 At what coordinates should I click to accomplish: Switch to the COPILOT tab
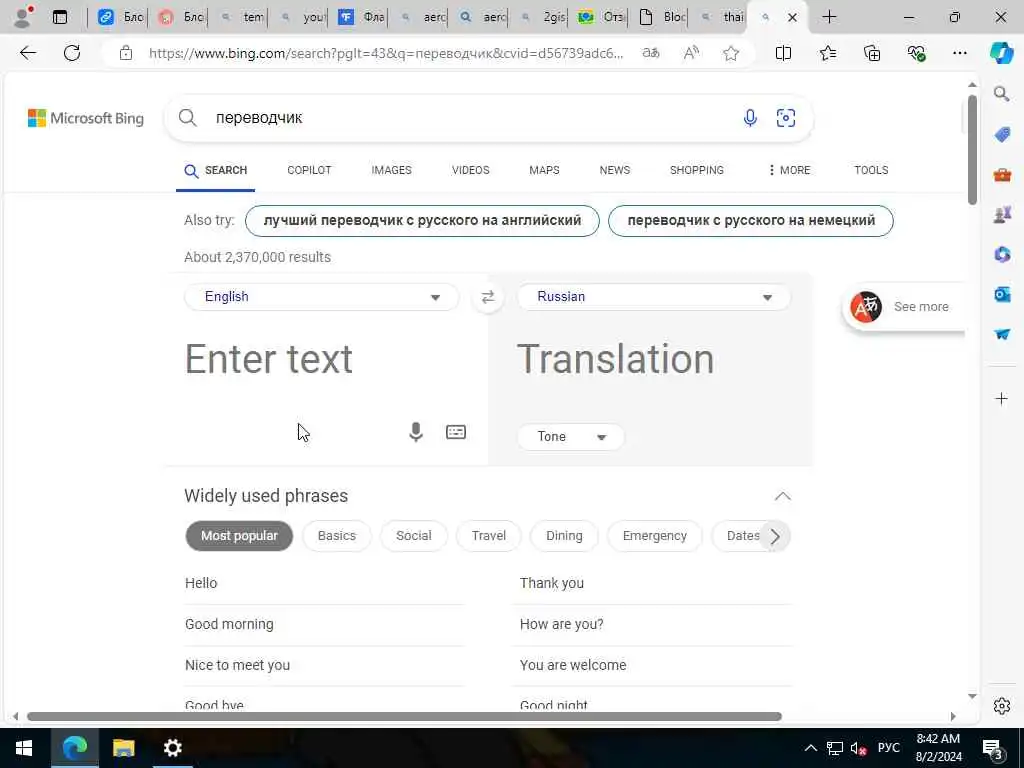coord(309,170)
